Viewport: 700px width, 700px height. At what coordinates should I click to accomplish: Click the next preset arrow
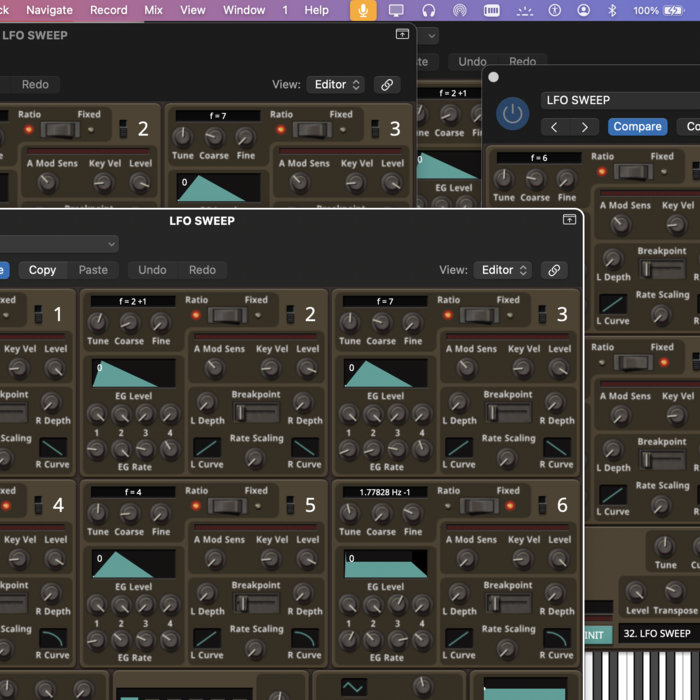point(585,127)
